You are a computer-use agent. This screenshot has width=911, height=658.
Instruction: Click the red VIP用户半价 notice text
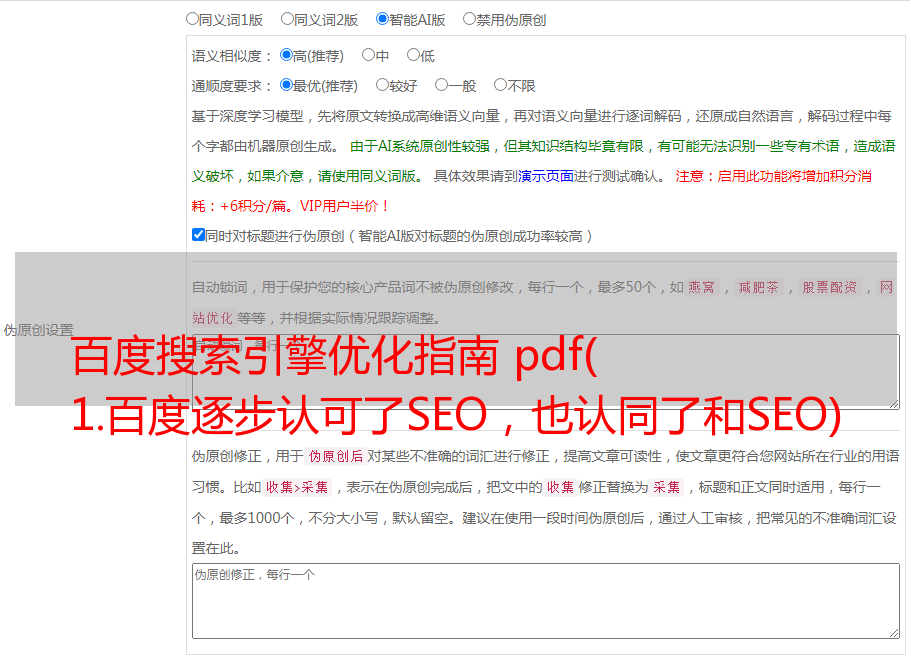(x=344, y=206)
